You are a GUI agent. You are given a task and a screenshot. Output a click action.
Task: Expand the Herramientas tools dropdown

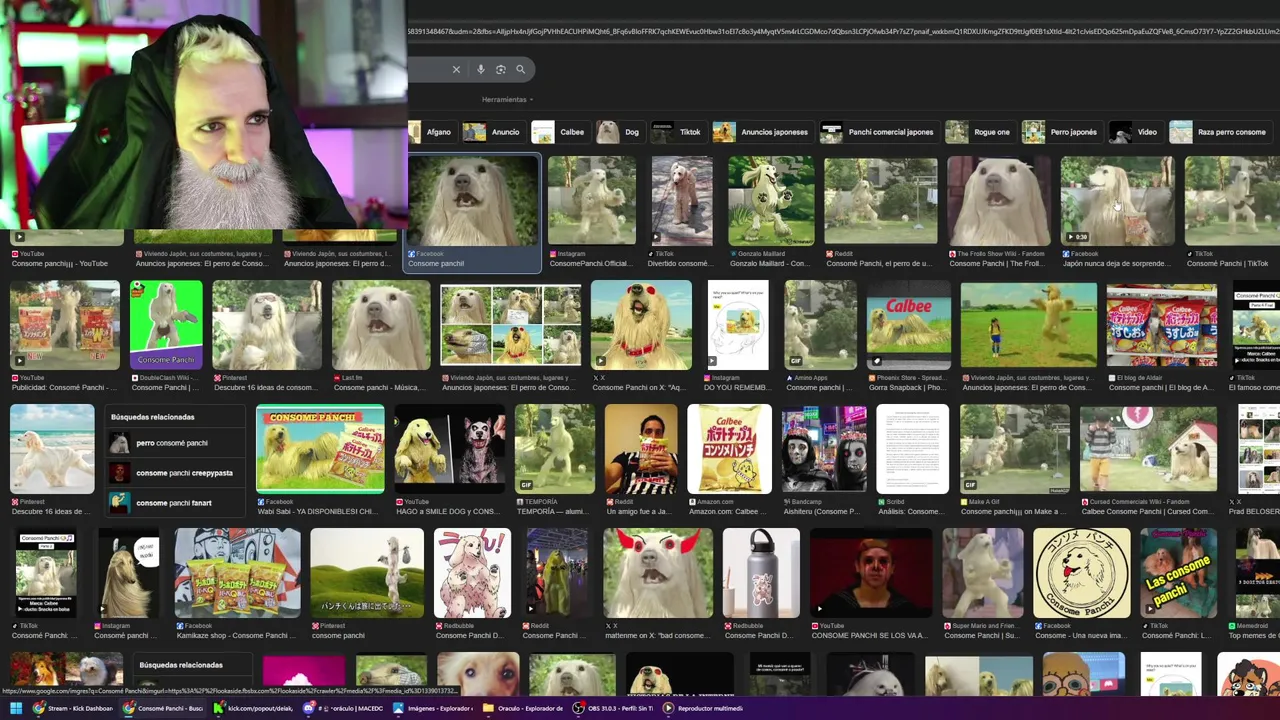(x=507, y=99)
